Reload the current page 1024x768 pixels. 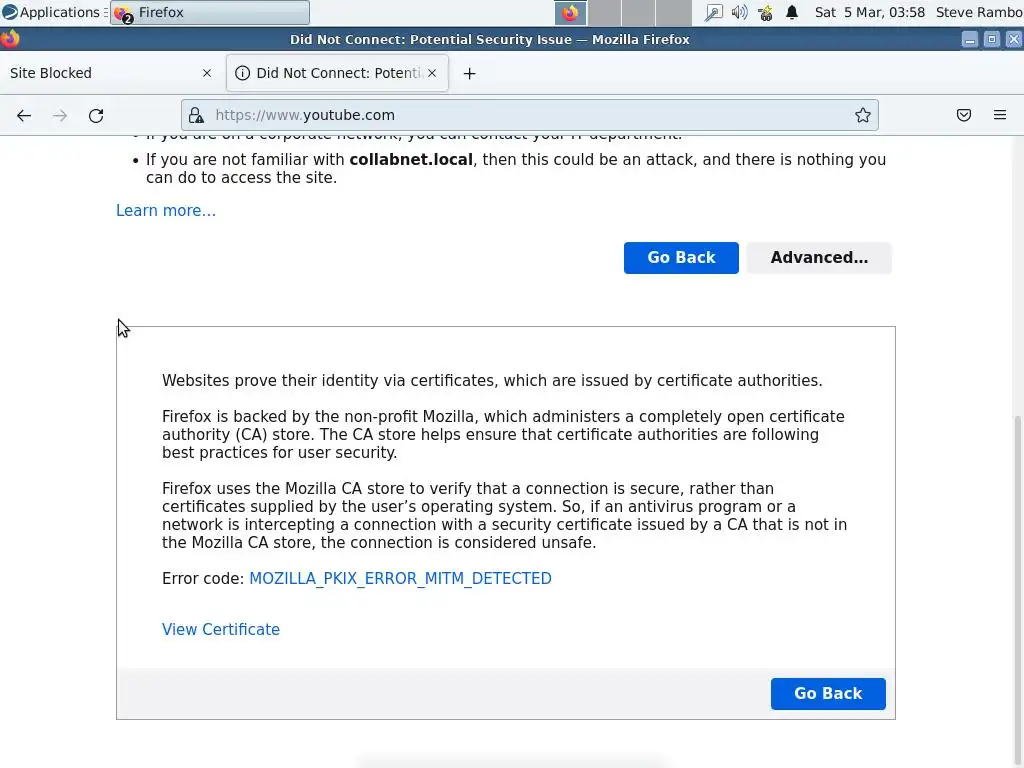[x=96, y=116]
